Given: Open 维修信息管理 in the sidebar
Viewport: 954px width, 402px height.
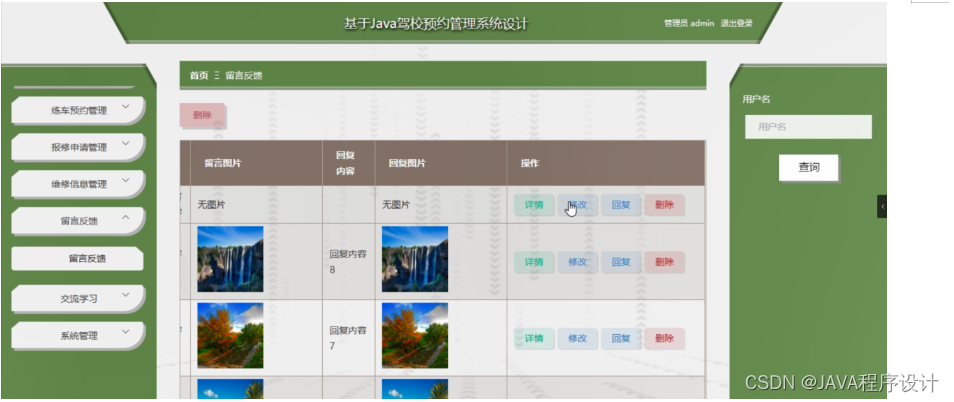Looking at the screenshot, I should 78,184.
